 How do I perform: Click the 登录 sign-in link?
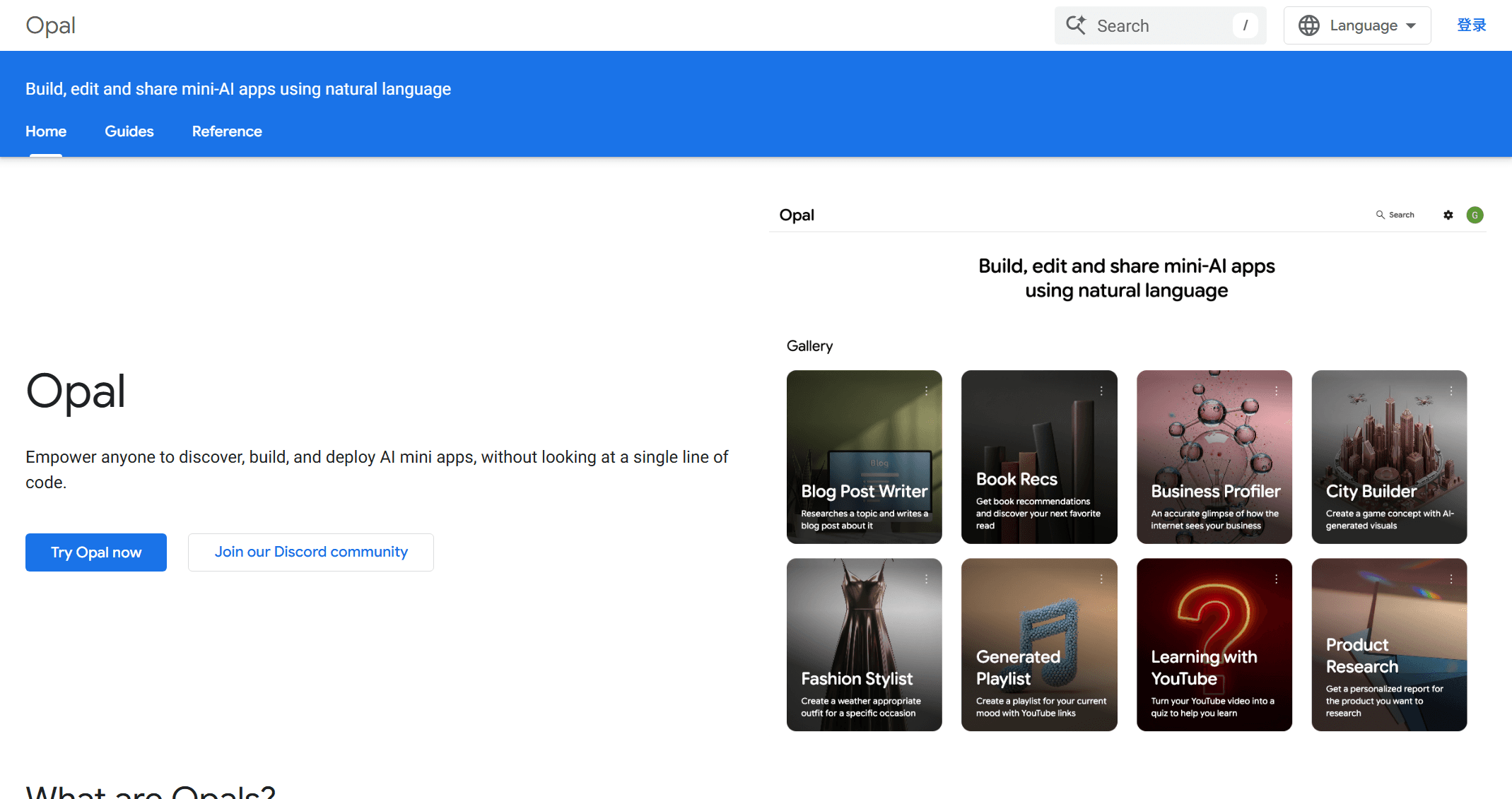[1471, 25]
